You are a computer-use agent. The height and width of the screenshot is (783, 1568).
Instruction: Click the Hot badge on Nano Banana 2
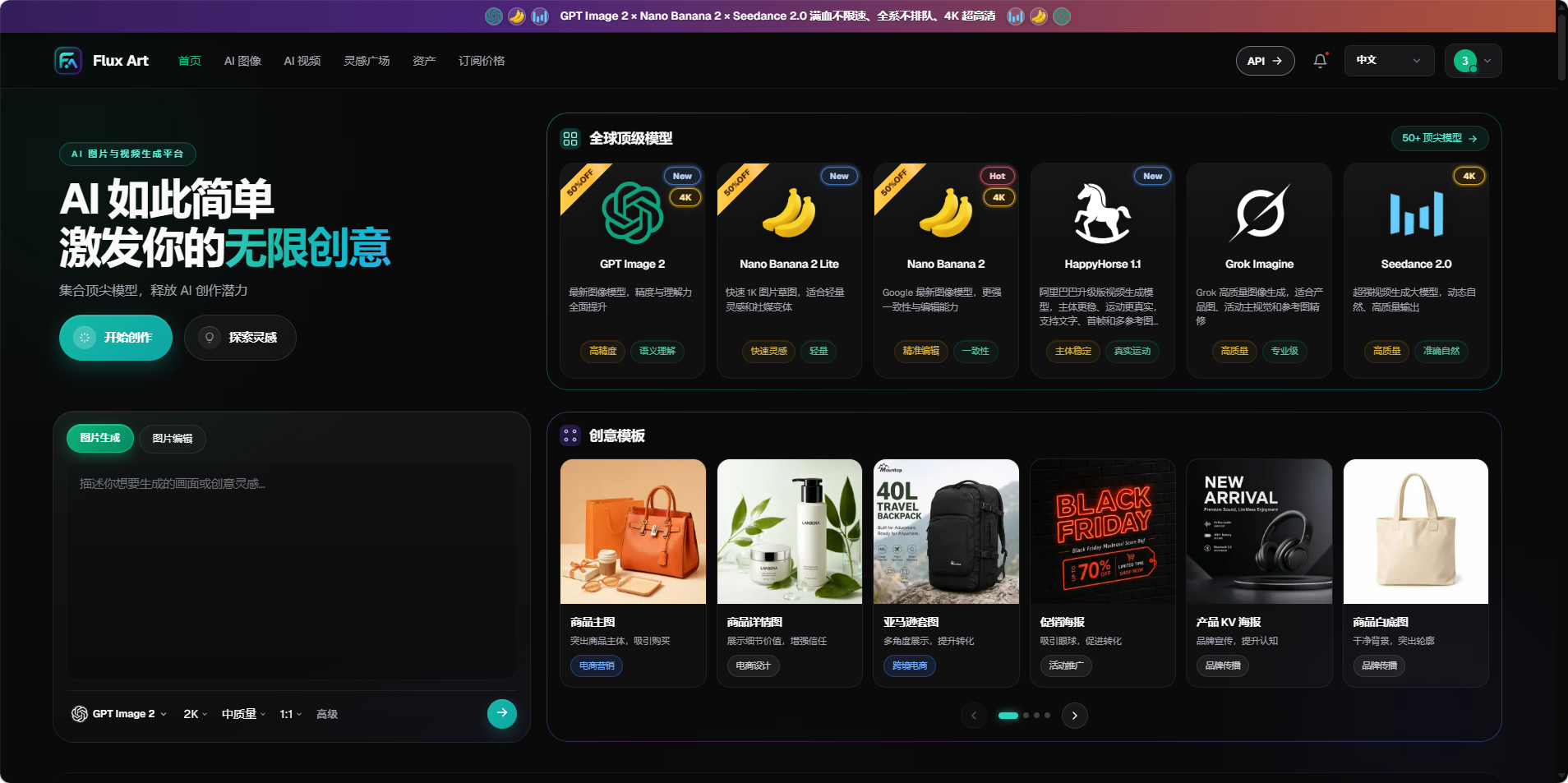997,176
